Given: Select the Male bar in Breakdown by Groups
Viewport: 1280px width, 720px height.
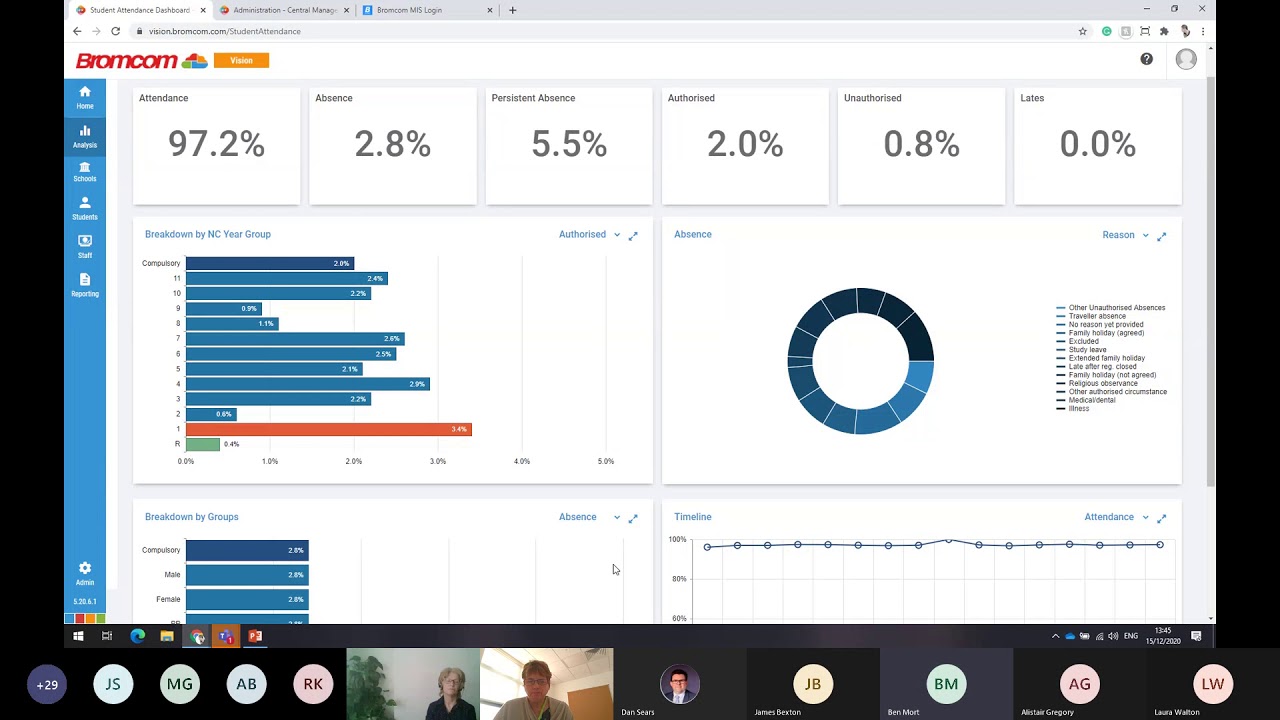Looking at the screenshot, I should (247, 575).
